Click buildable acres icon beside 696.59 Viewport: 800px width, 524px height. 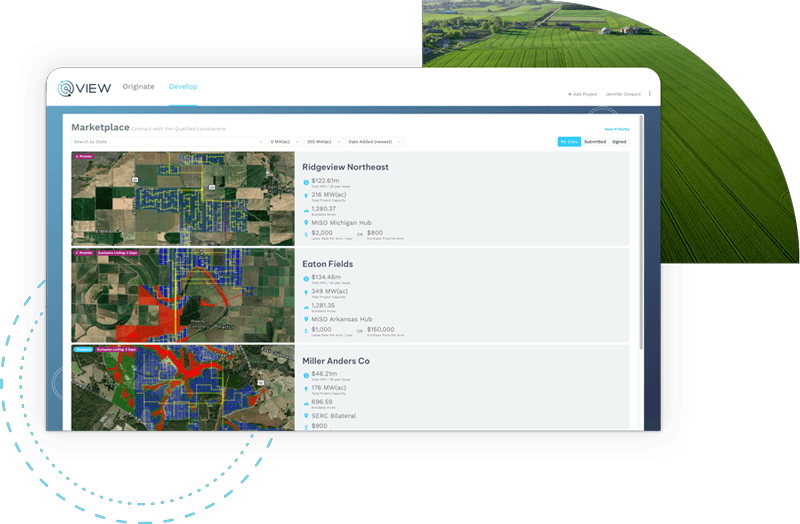click(306, 403)
